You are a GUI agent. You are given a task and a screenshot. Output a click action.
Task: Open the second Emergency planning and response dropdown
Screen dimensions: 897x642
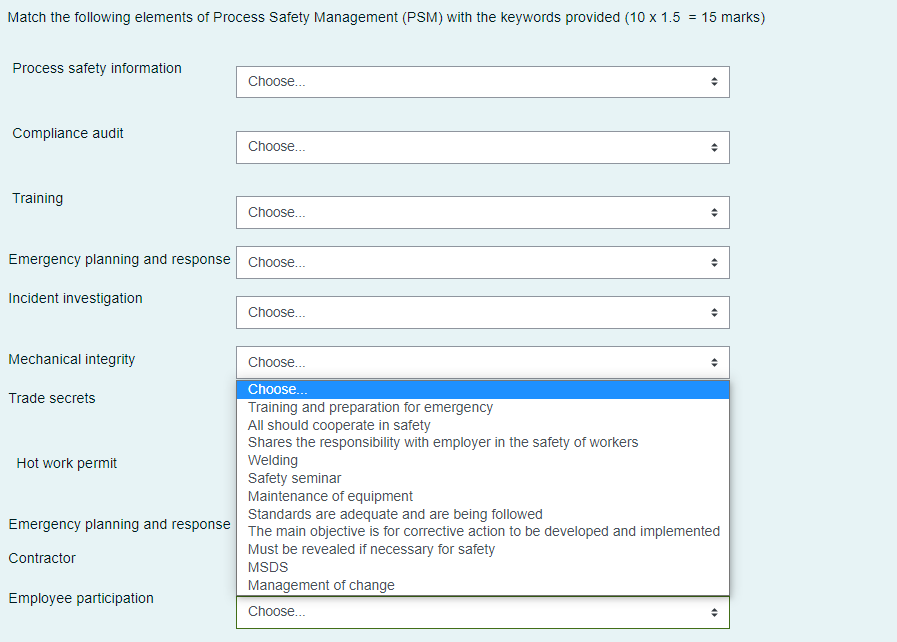483,524
